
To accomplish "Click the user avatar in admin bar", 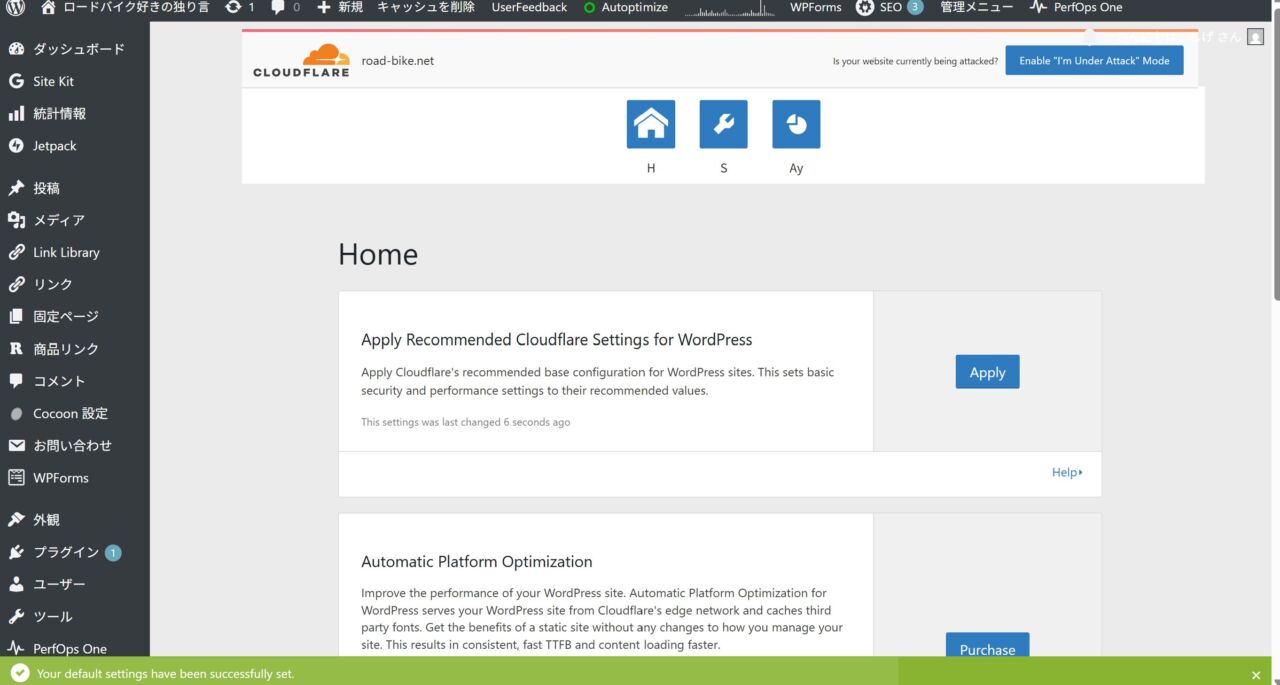I will click(1254, 36).
